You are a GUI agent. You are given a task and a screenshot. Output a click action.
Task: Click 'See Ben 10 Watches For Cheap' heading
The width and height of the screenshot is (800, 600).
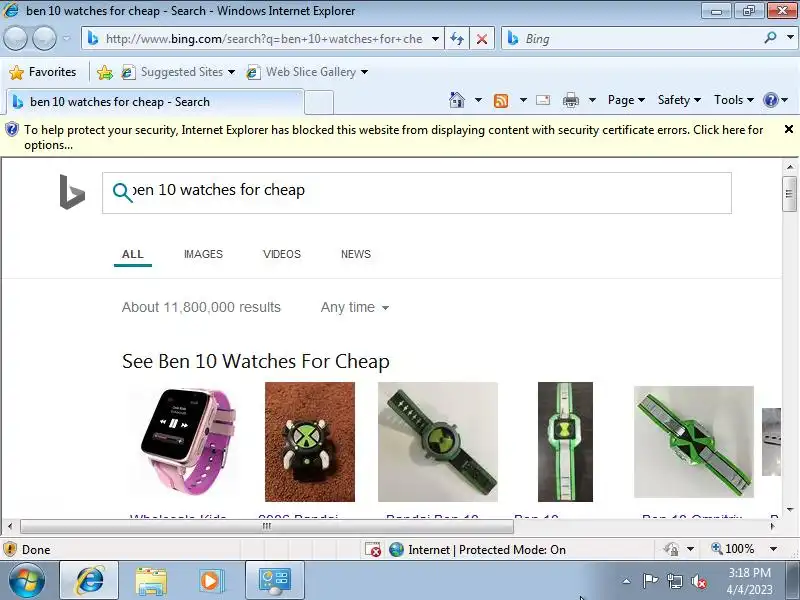click(x=256, y=361)
